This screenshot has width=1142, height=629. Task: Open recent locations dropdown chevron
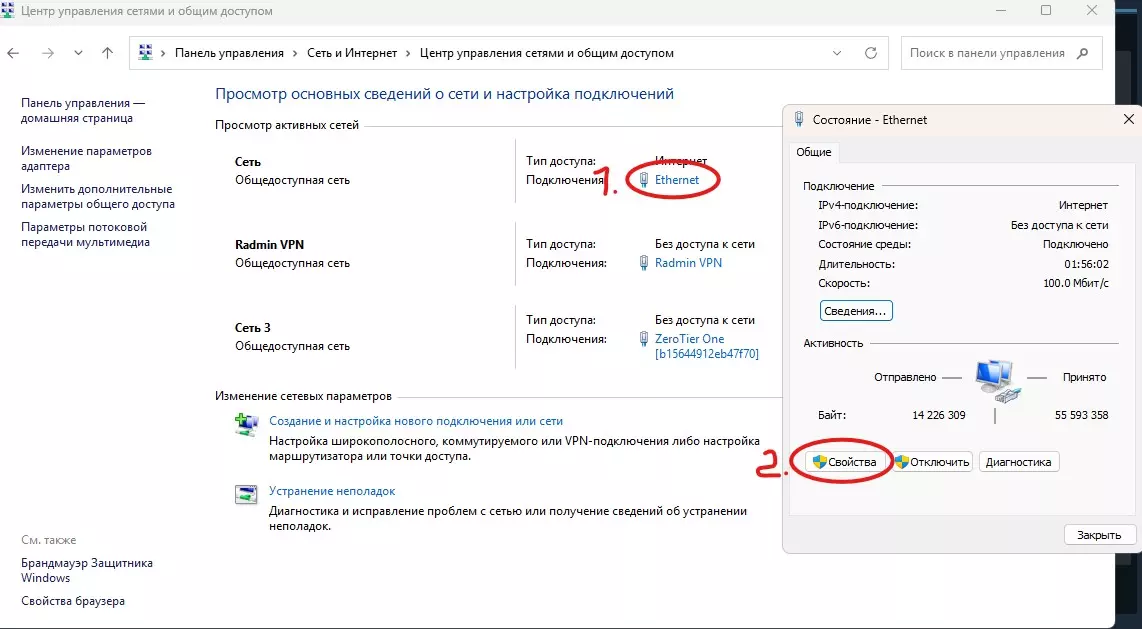tap(78, 53)
